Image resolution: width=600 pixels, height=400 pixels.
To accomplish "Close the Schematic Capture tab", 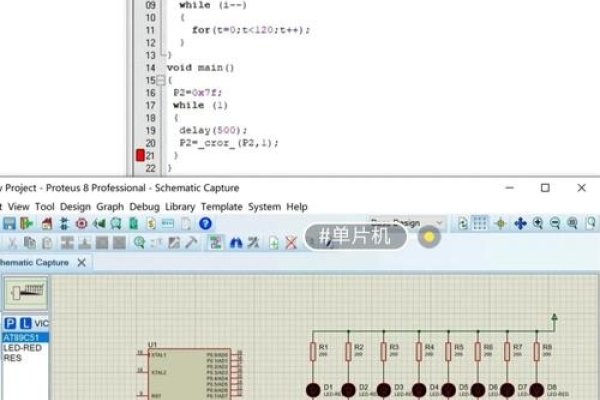I will point(82,263).
